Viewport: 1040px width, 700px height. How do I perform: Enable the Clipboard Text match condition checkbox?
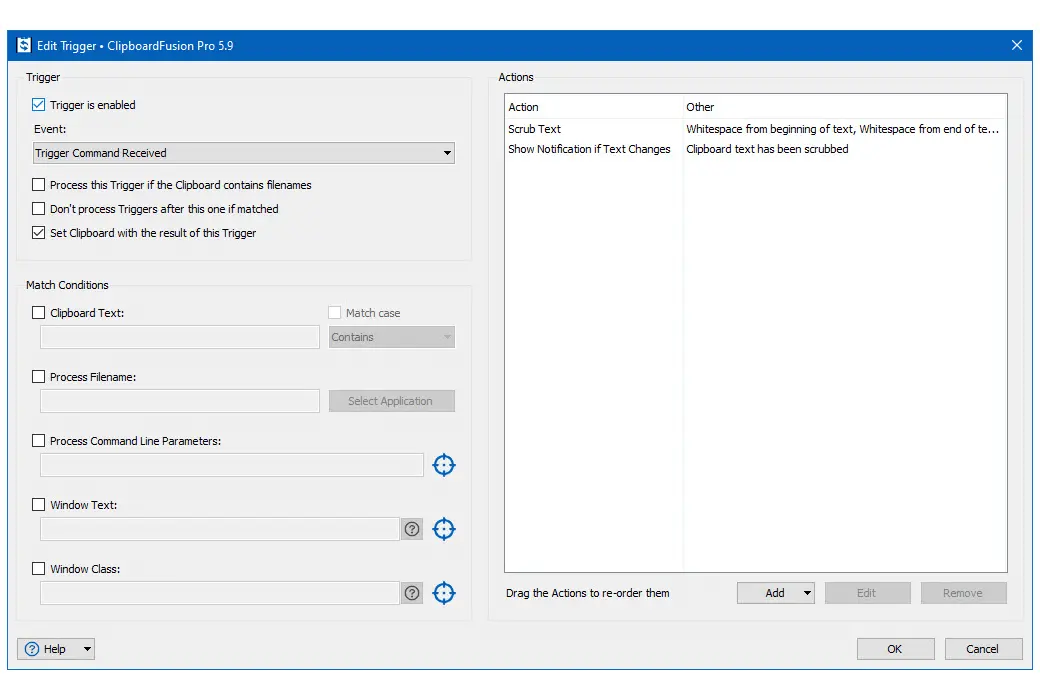pyautogui.click(x=38, y=313)
